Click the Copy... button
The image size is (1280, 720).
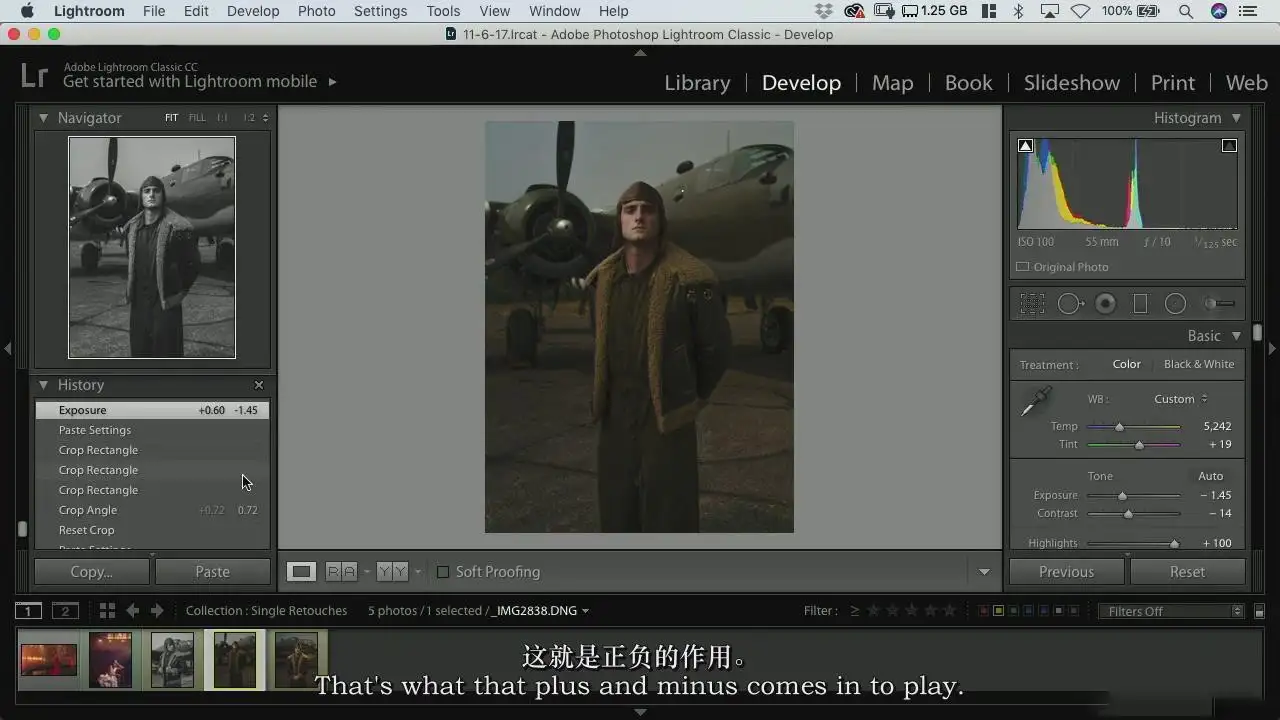point(92,572)
